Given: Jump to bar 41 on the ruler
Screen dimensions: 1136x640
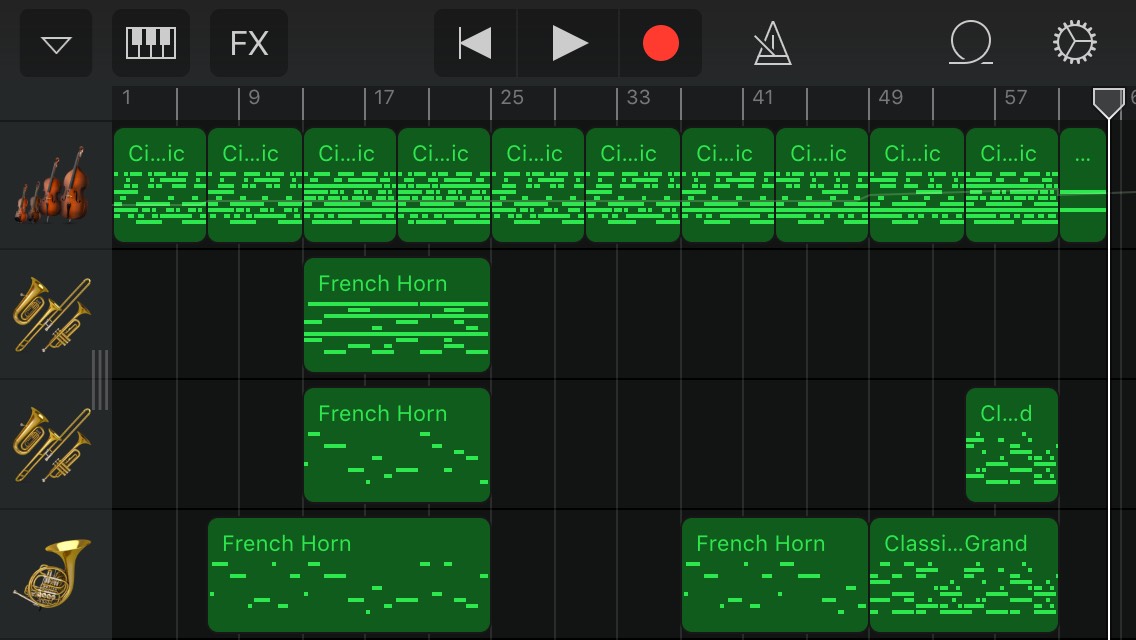Looking at the screenshot, I should [x=763, y=97].
